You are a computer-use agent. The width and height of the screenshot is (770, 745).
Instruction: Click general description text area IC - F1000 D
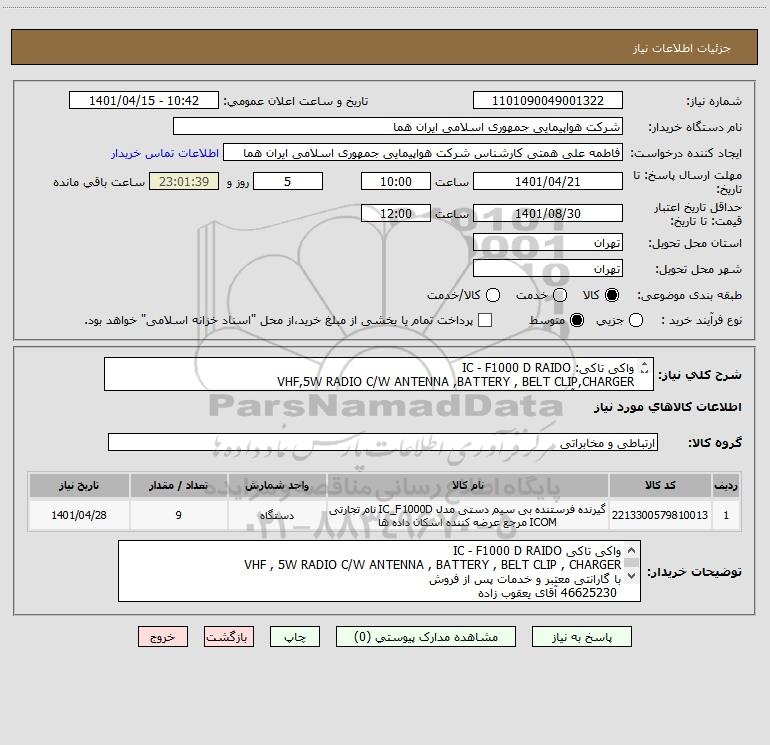tap(379, 374)
